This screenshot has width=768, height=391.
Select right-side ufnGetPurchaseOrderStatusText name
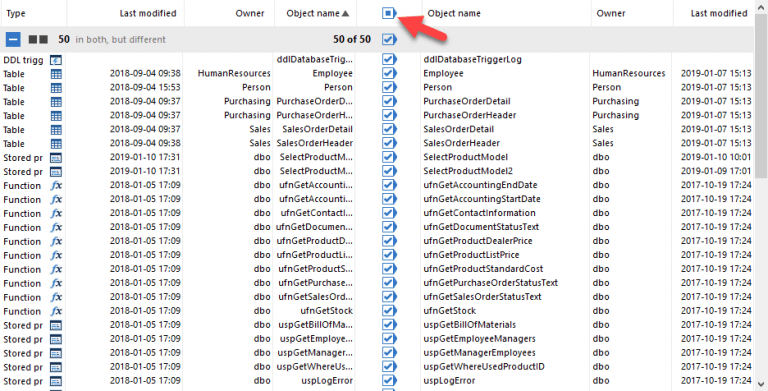click(491, 283)
